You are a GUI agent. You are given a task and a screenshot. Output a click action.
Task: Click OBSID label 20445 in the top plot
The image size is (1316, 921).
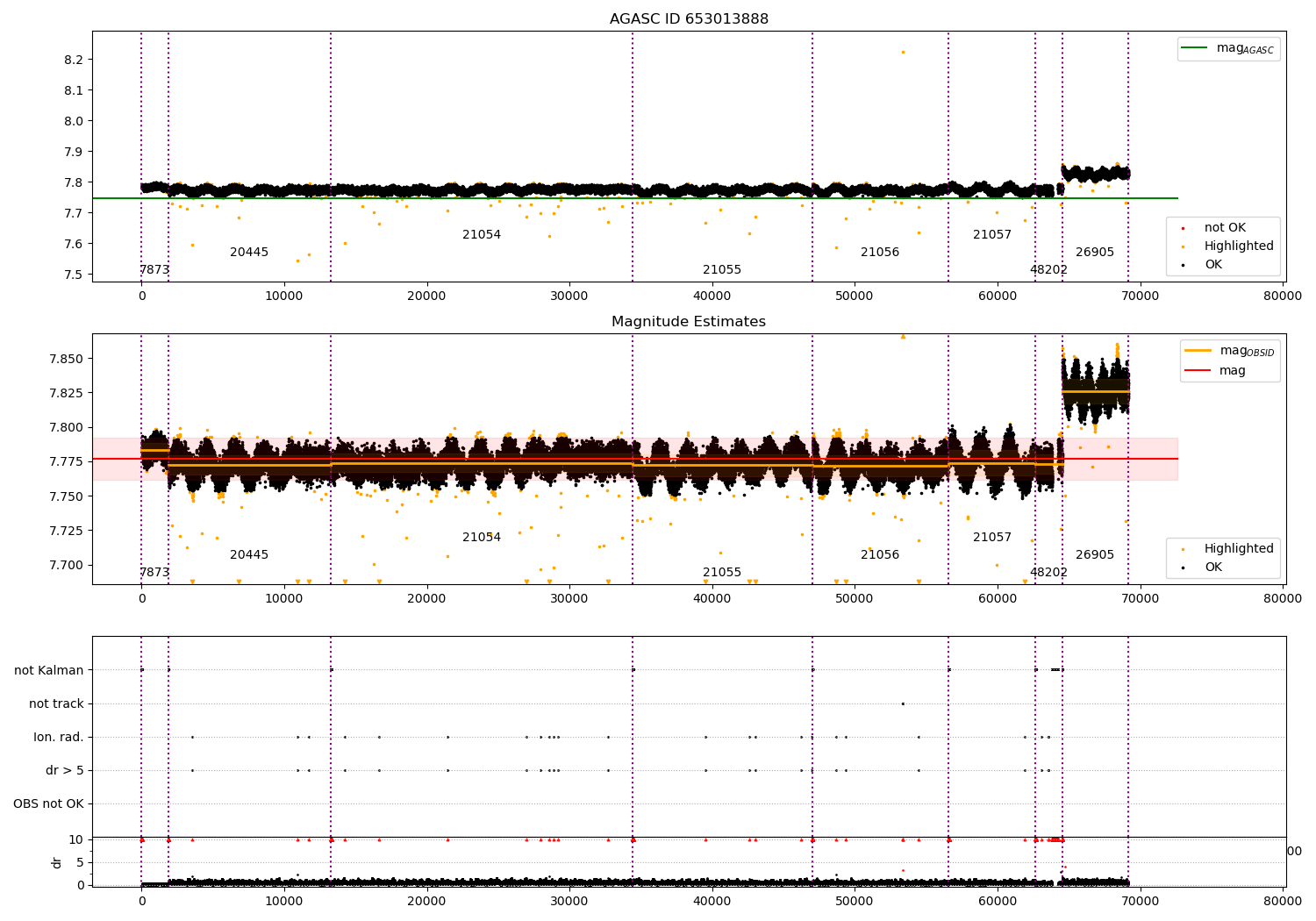pos(249,253)
